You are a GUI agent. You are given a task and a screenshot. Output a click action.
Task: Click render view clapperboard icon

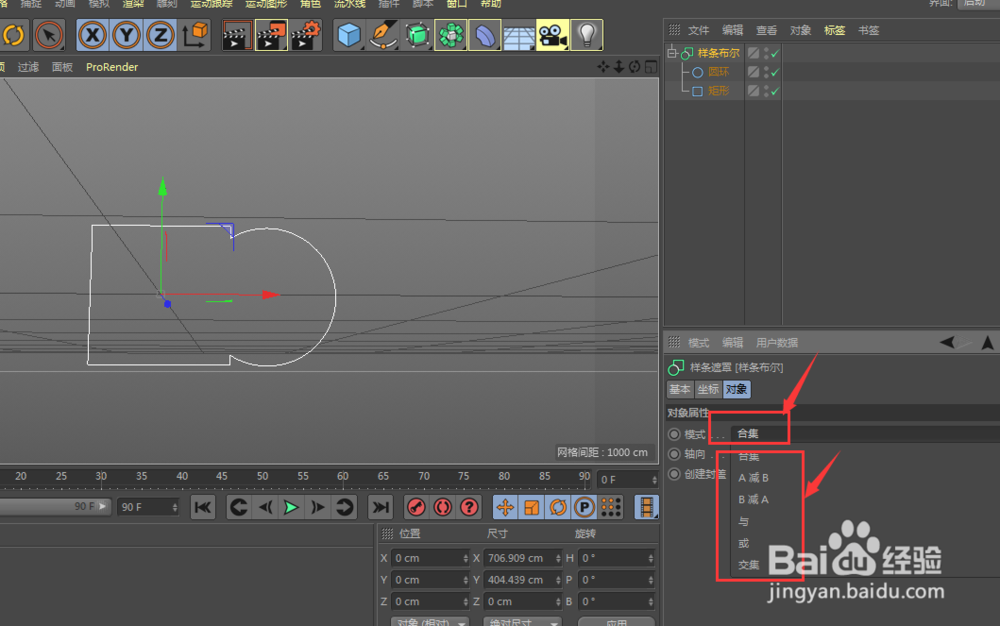point(237,36)
